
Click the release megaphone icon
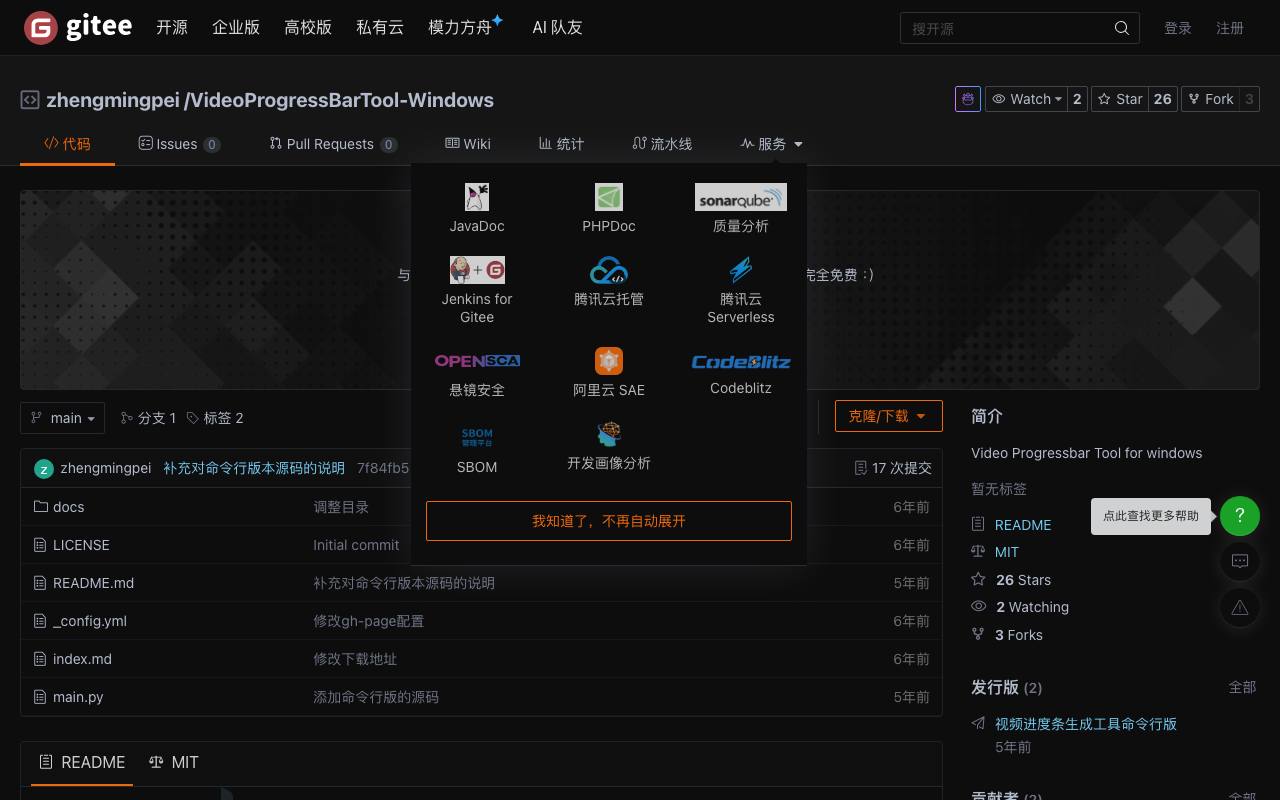(x=978, y=724)
